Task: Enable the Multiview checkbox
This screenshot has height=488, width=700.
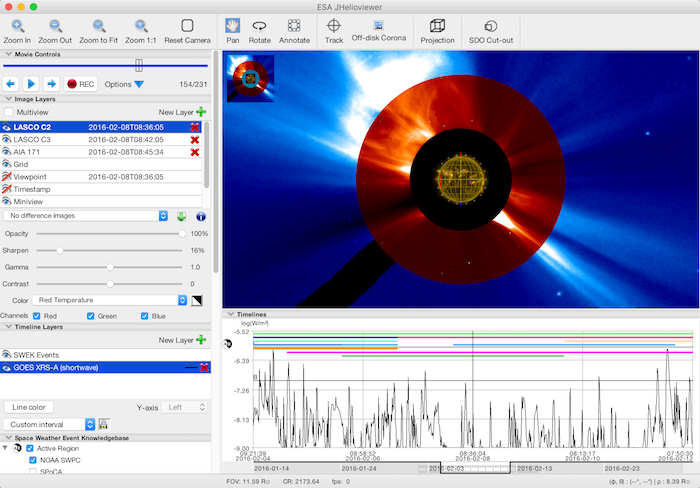Action: (x=8, y=112)
